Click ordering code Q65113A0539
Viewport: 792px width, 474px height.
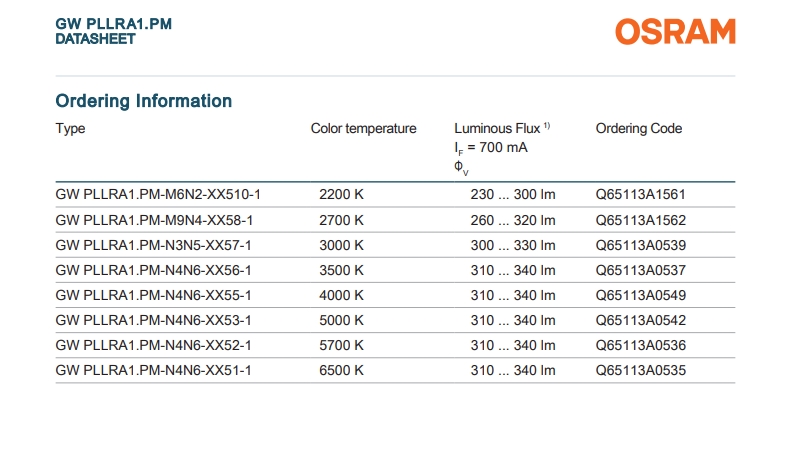(640, 245)
